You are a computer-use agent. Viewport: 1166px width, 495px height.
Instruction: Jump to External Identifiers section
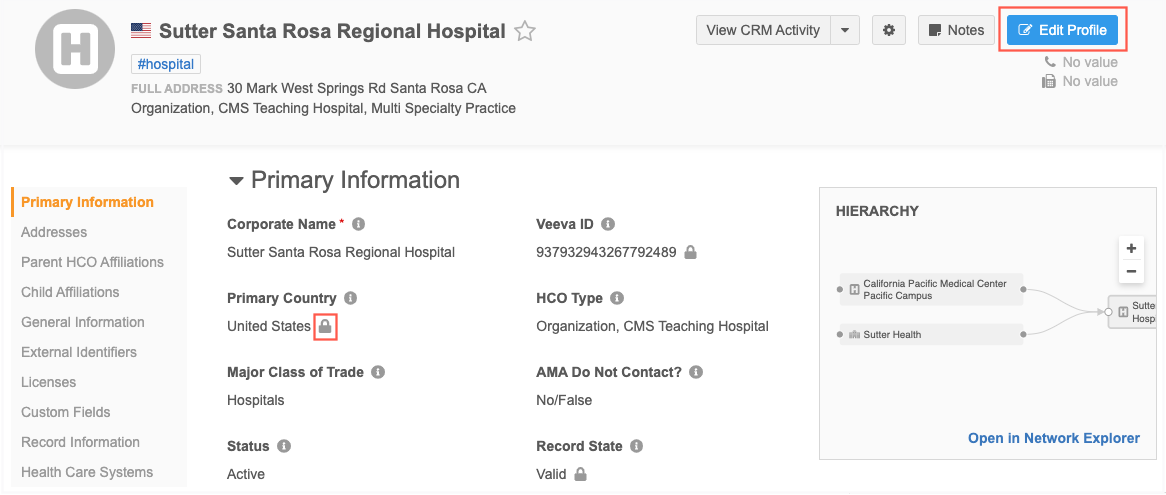click(79, 352)
